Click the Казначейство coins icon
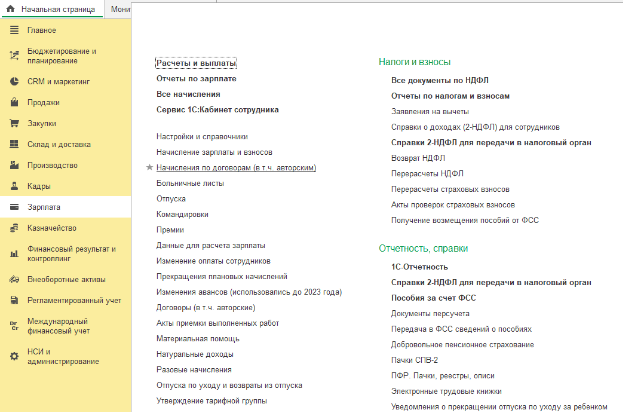 (x=14, y=228)
